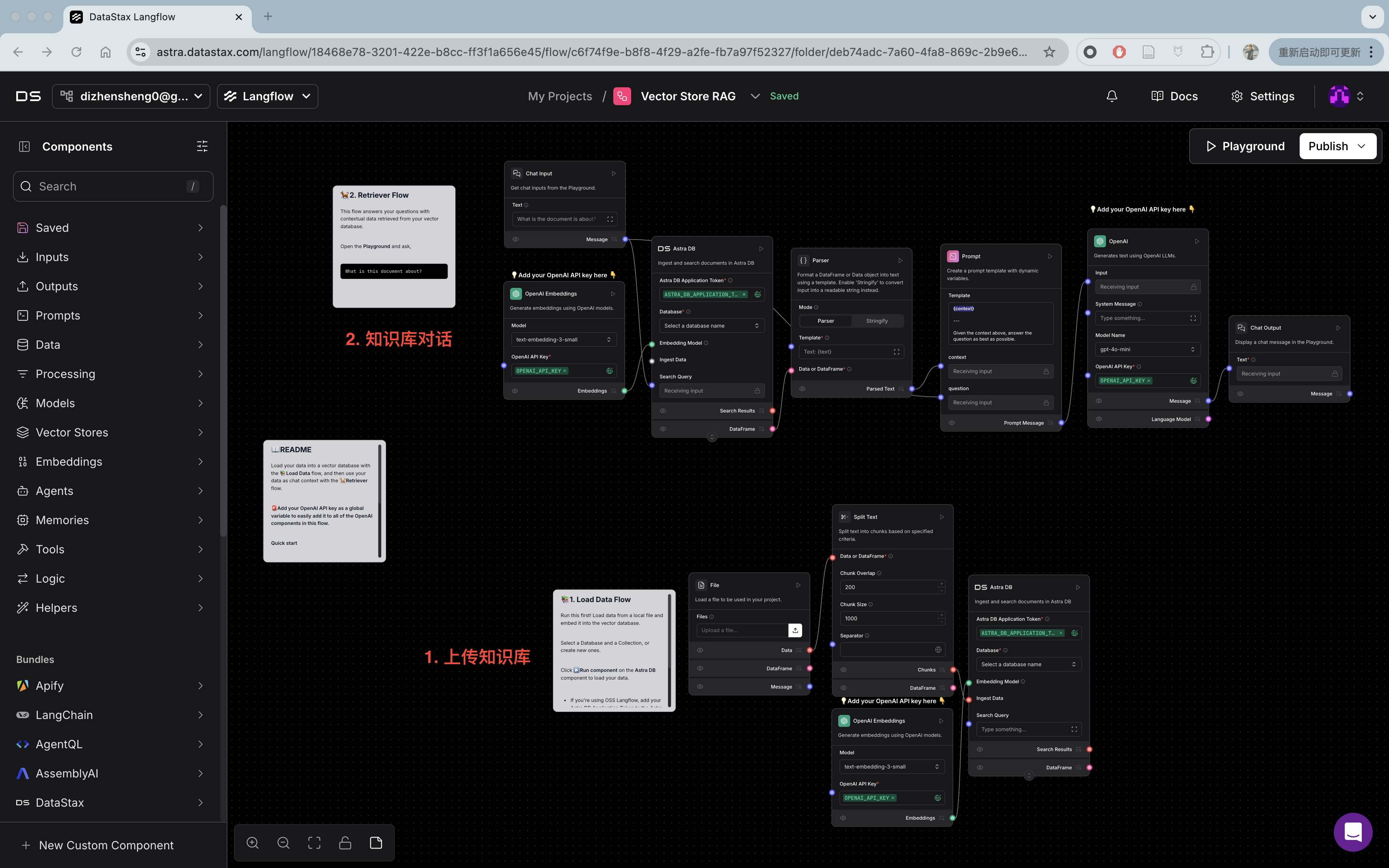The height and width of the screenshot is (868, 1389).
Task: Open new browser tab
Action: 268,17
